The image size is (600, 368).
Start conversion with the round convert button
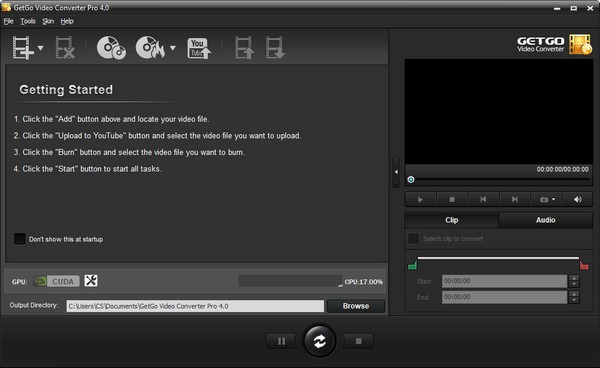320,341
